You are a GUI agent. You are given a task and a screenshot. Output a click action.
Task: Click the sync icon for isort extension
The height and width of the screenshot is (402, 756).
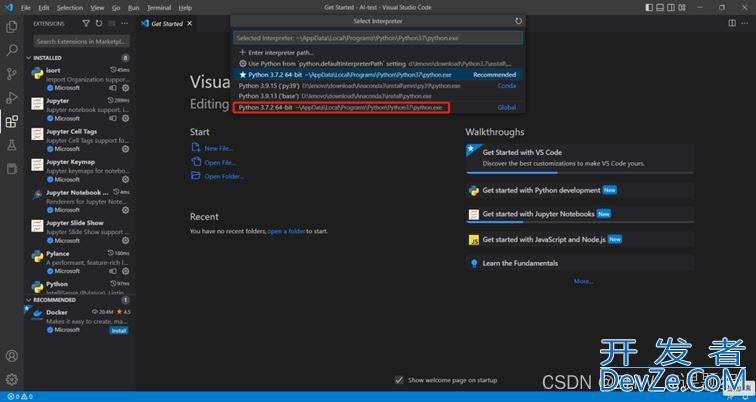tap(113, 88)
